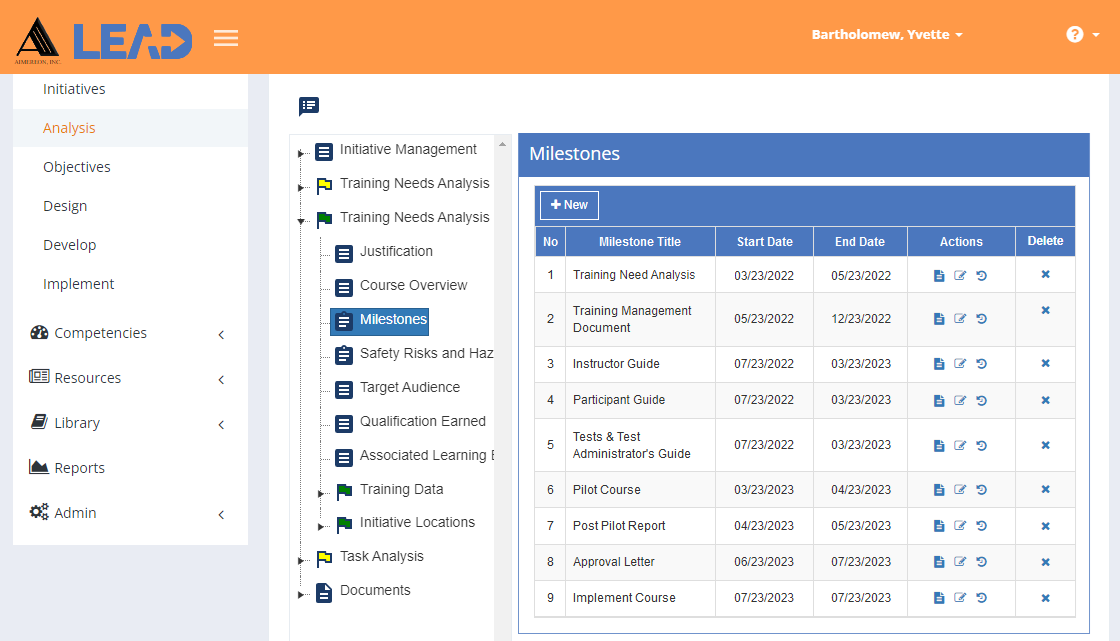This screenshot has width=1120, height=641.
Task: Edit the Tests & Test Administrator's Guide milestone
Action: (960, 445)
